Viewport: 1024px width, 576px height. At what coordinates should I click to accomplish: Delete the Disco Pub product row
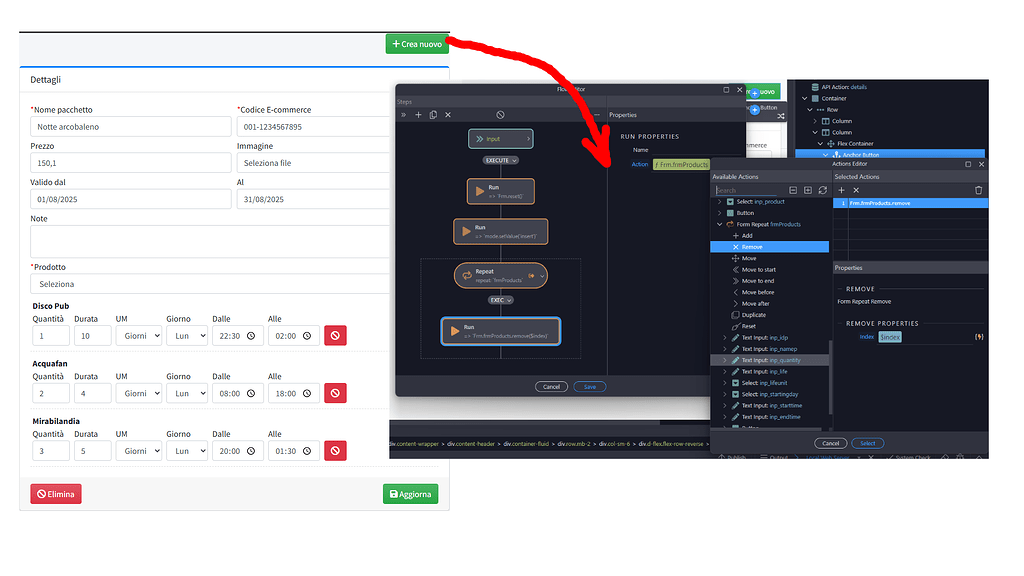tap(335, 336)
